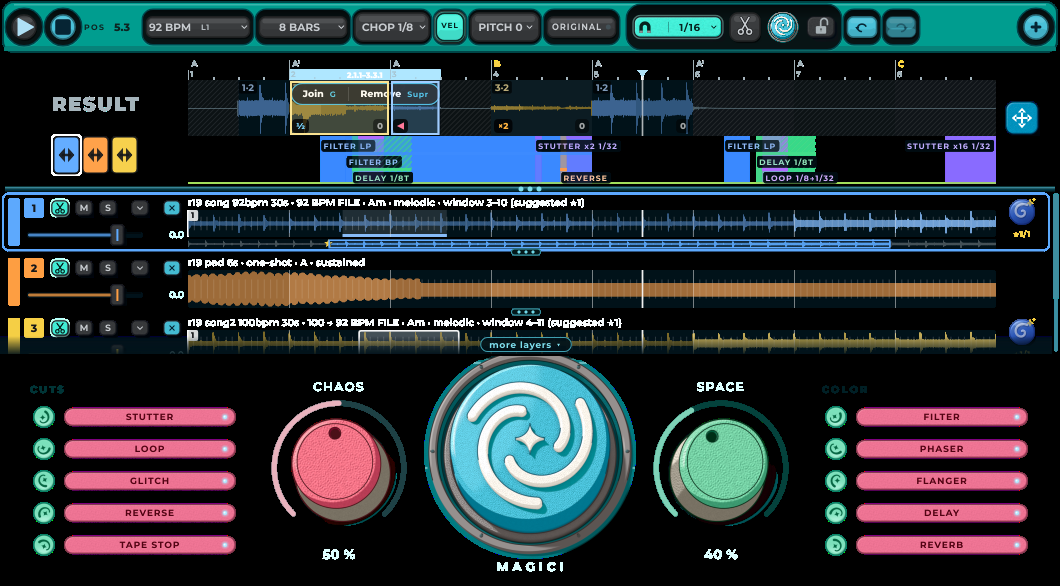This screenshot has height=586, width=1060.
Task: Click the red CHAOS knob
Action: click(x=336, y=462)
